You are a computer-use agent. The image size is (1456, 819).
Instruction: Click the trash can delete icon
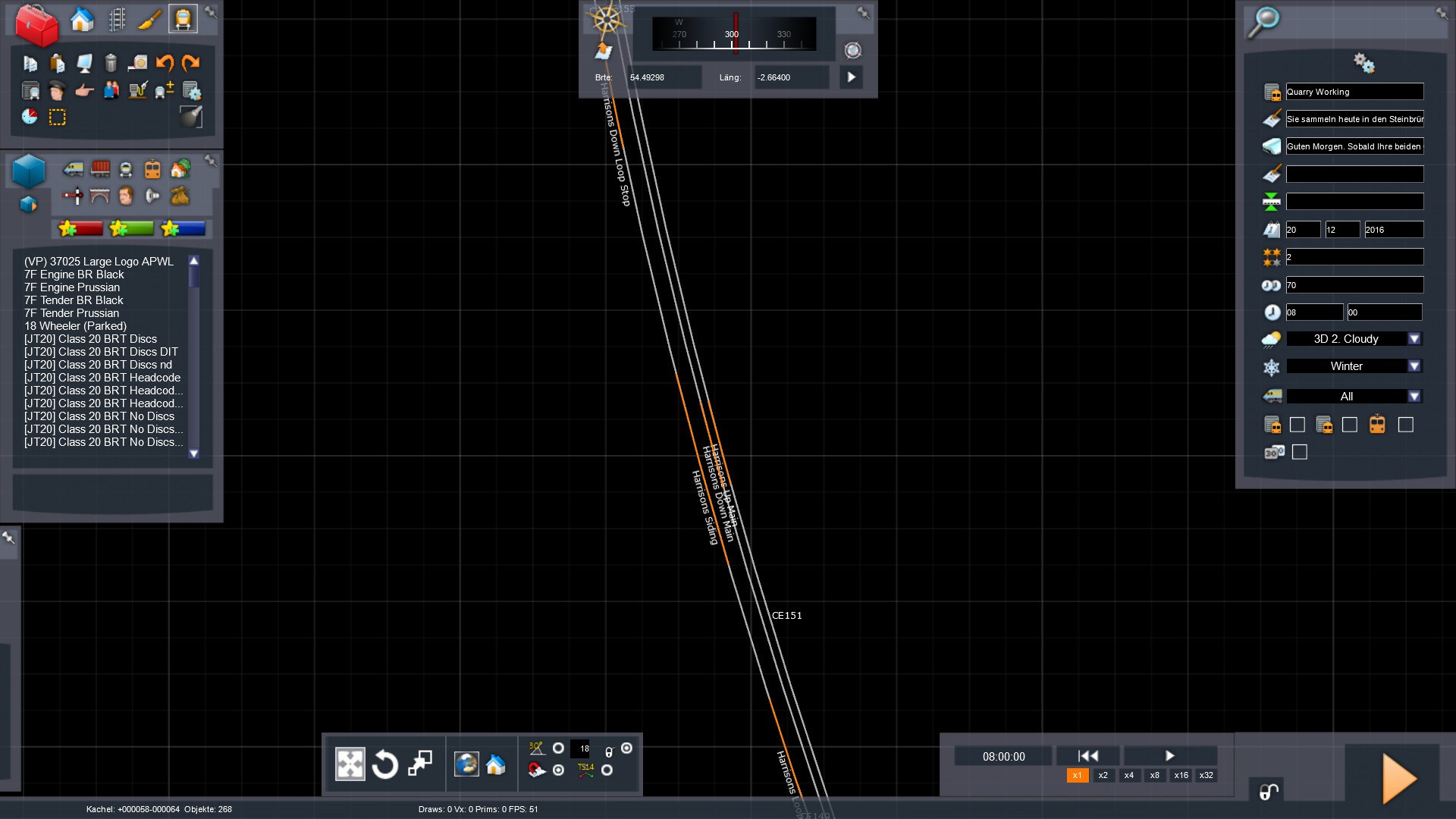pos(111,63)
